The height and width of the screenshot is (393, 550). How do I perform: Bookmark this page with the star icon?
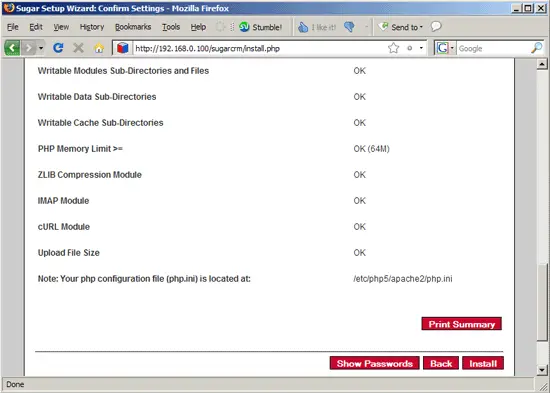pyautogui.click(x=394, y=48)
